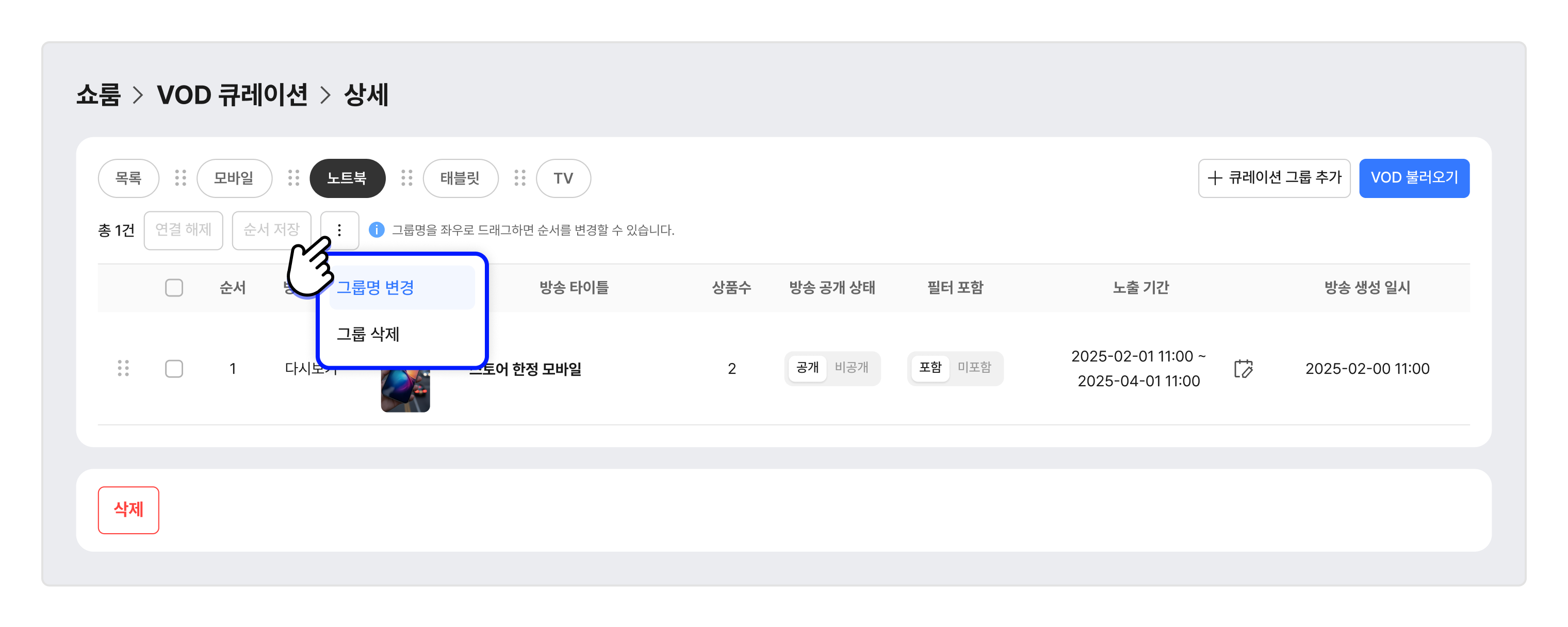
Task: Switch to the 태블릿 group tab
Action: click(460, 178)
